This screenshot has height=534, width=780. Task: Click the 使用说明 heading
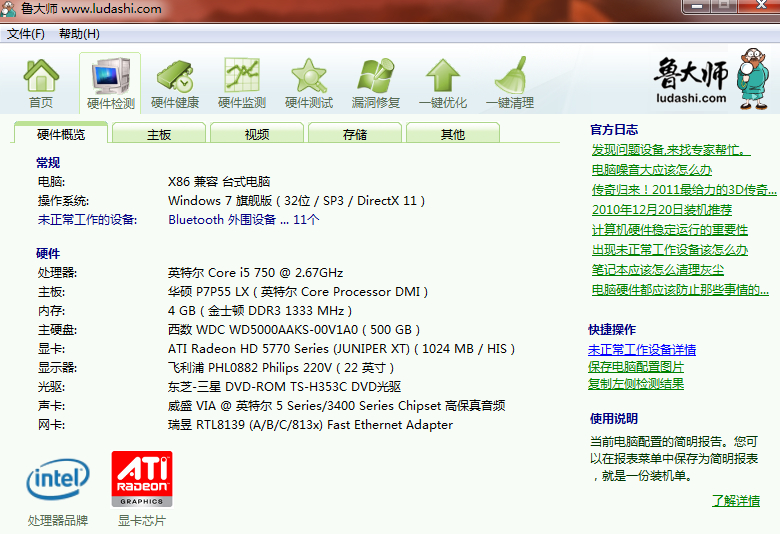coord(614,419)
